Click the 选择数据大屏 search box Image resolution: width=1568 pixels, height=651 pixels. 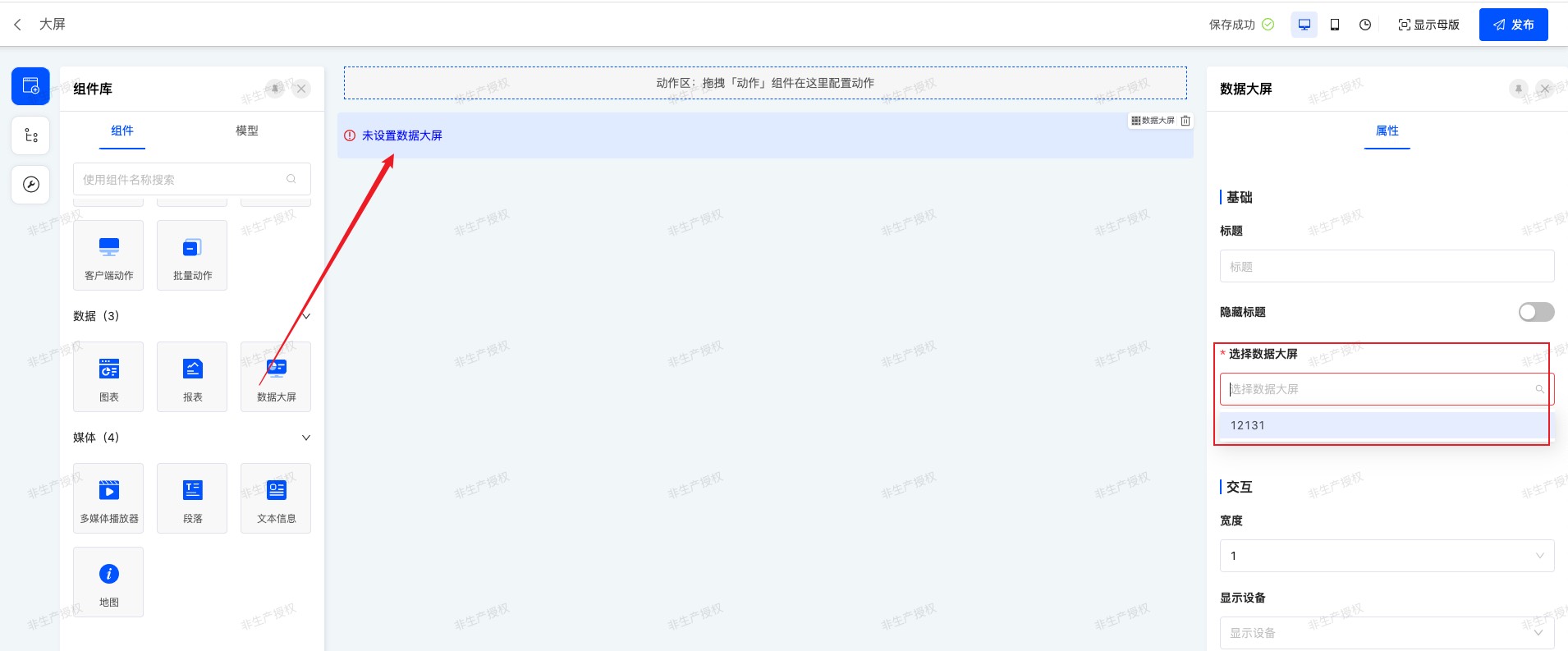[1387, 389]
